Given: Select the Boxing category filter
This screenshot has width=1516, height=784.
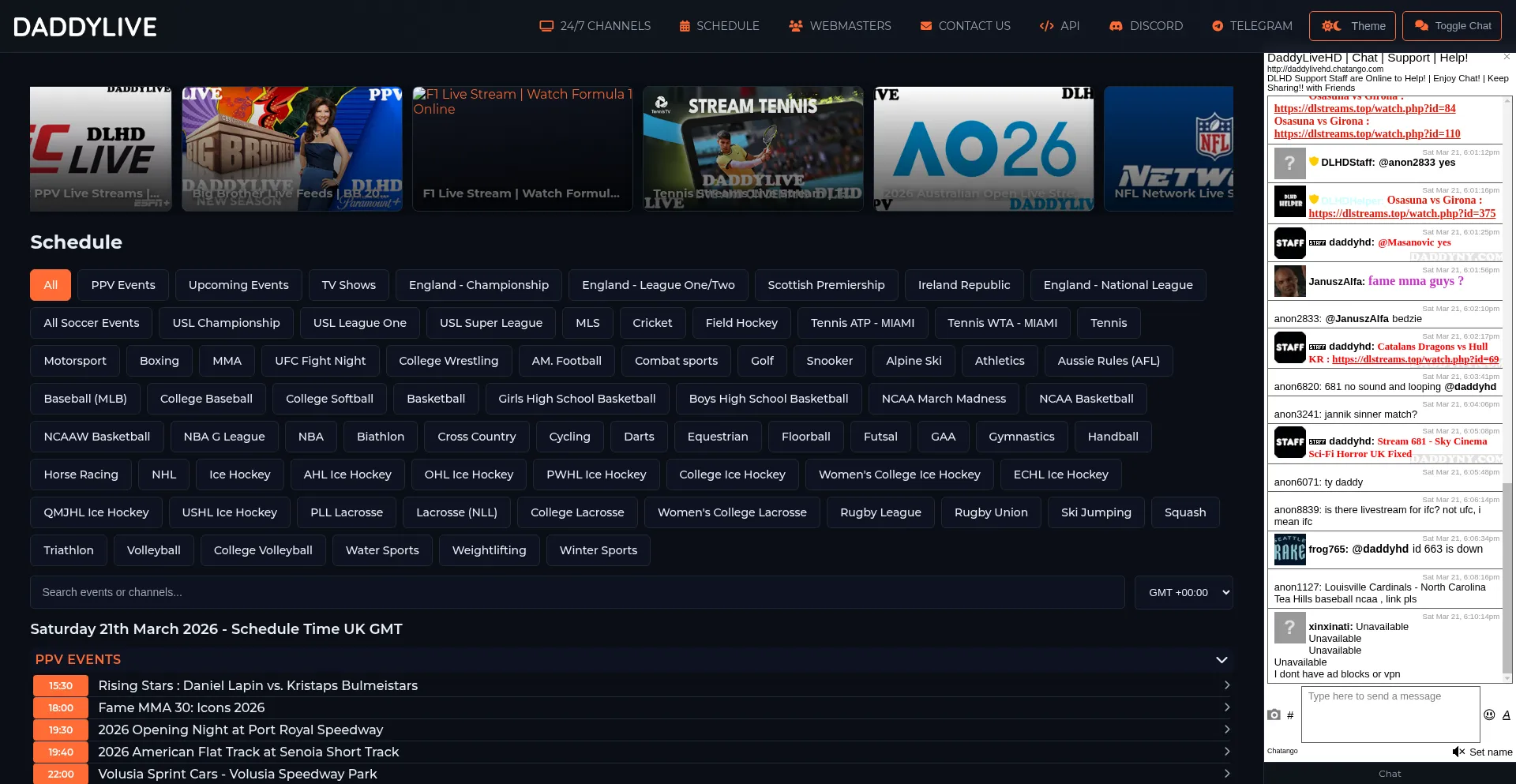Looking at the screenshot, I should coord(159,361).
